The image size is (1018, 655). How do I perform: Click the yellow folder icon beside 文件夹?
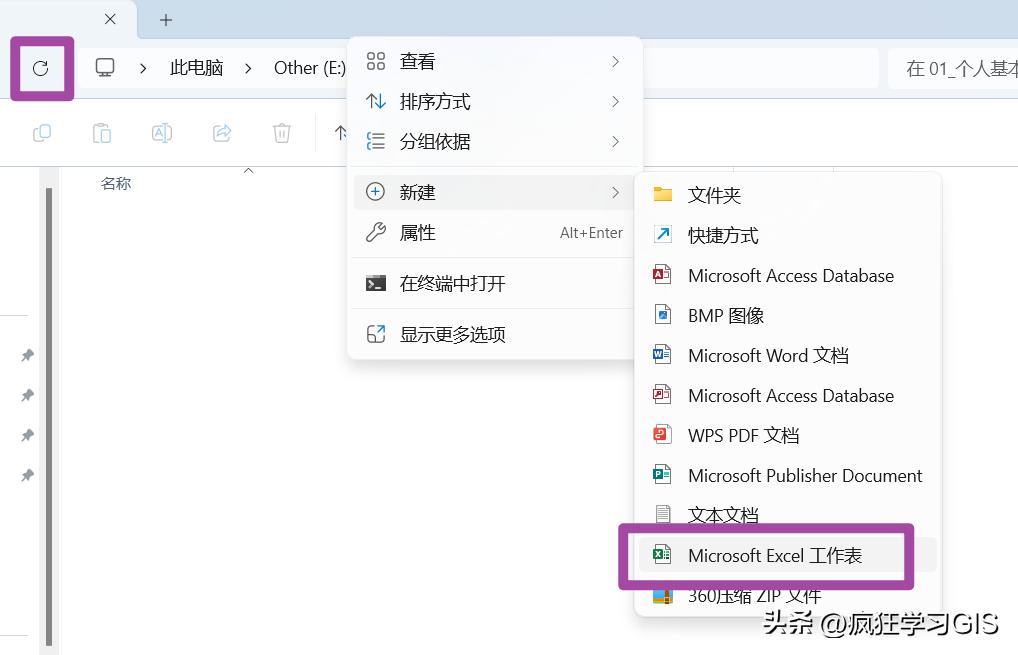point(662,194)
